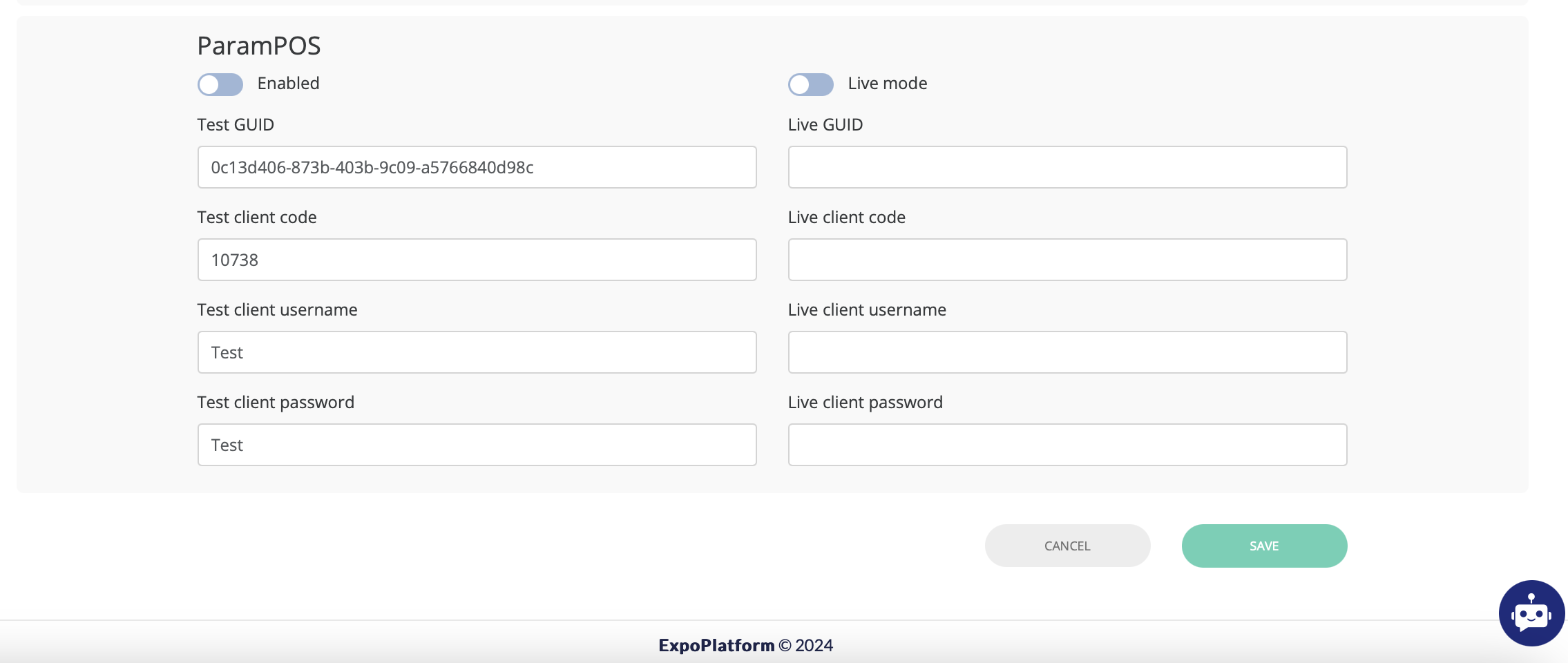The image size is (1568, 663).
Task: Click the 'Test client password' label text
Action: coord(276,403)
